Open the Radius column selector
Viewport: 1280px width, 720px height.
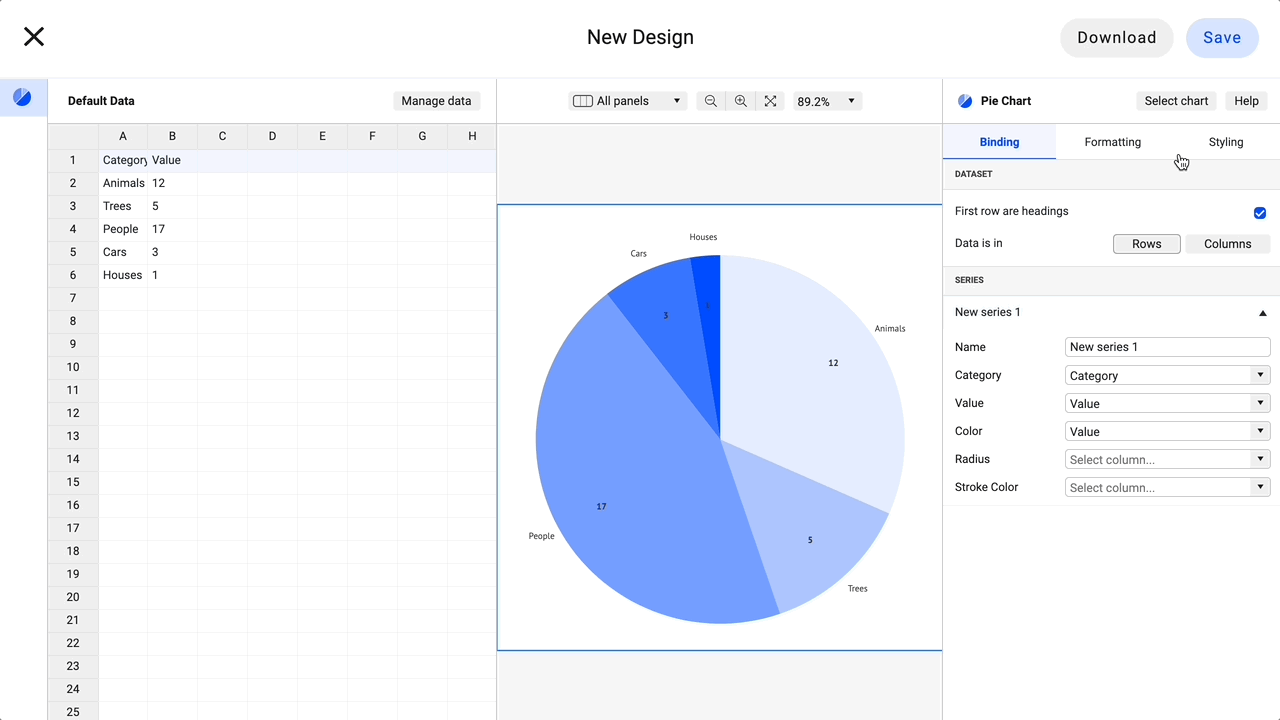[x=1167, y=459]
